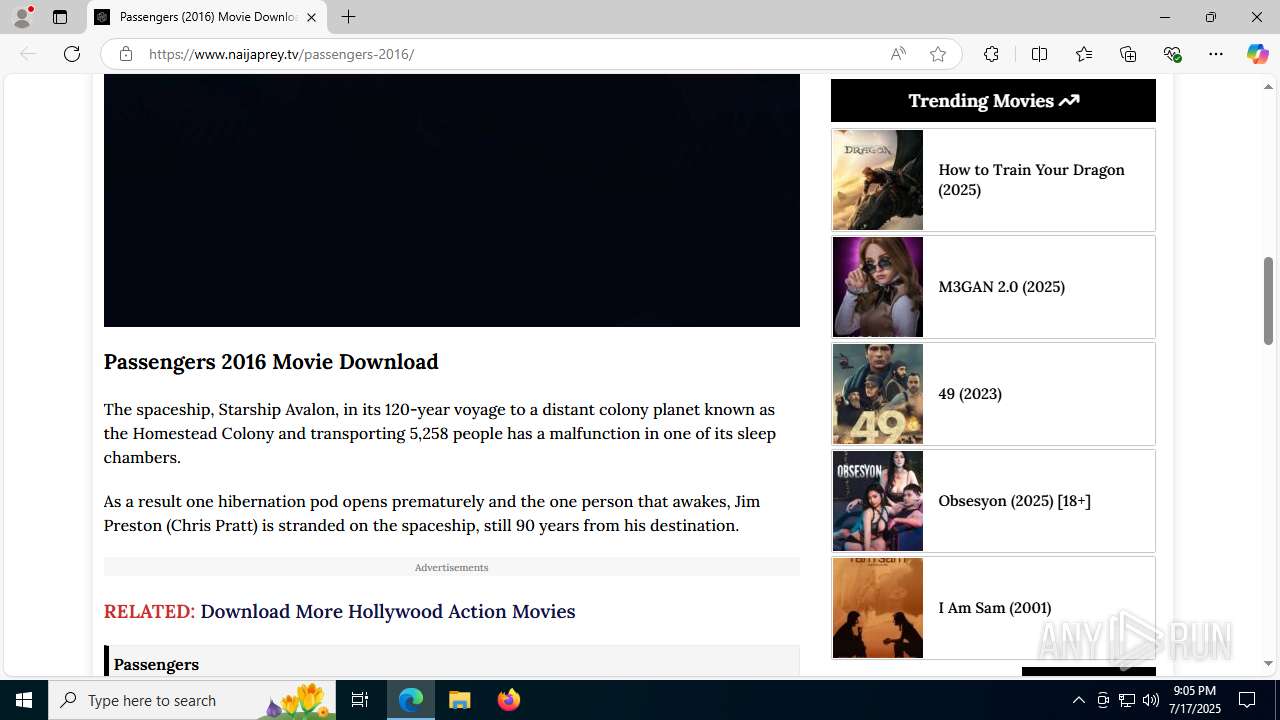Click the address bar URL
The image size is (1280, 720).
click(281, 54)
